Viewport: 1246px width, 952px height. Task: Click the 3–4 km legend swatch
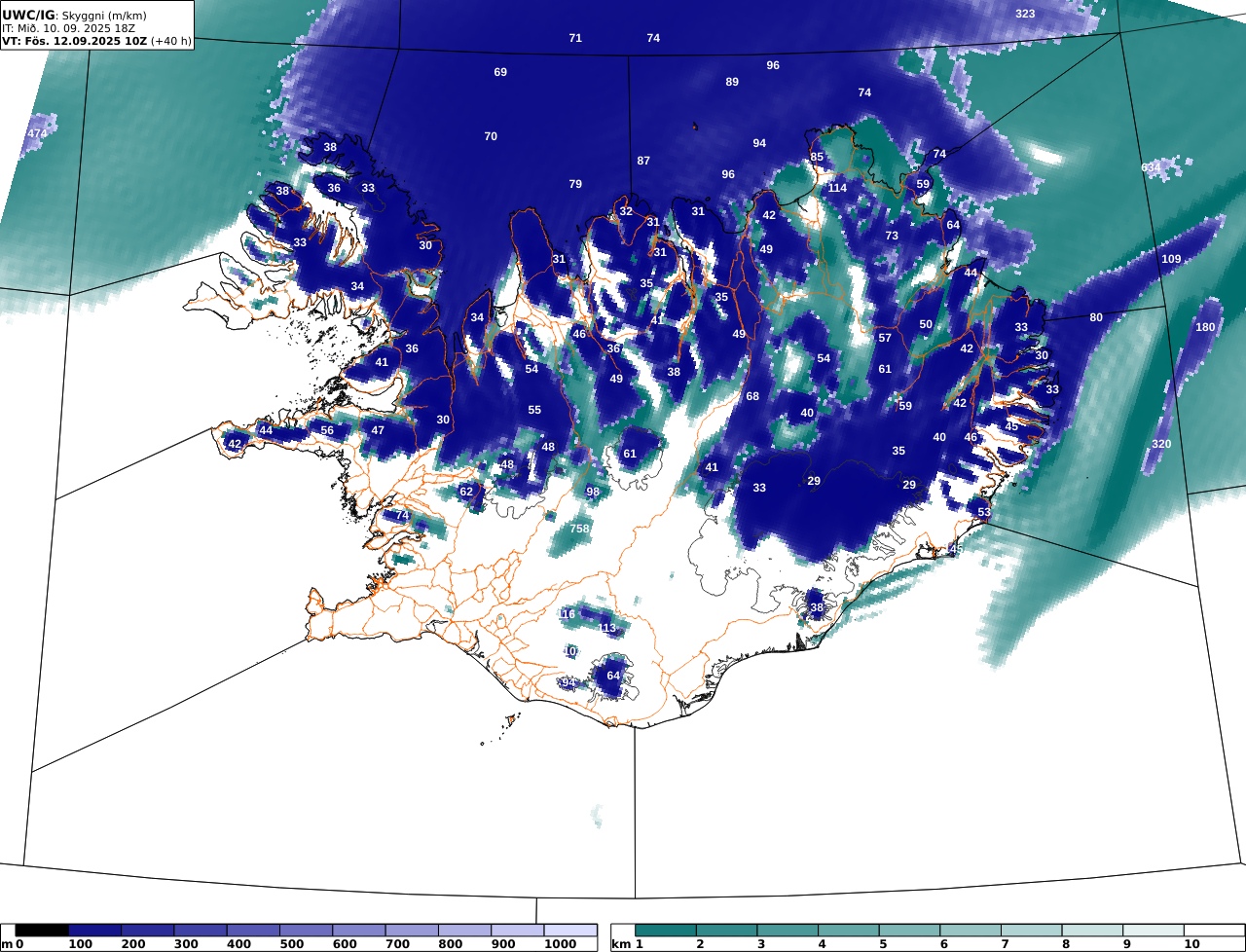click(x=788, y=931)
